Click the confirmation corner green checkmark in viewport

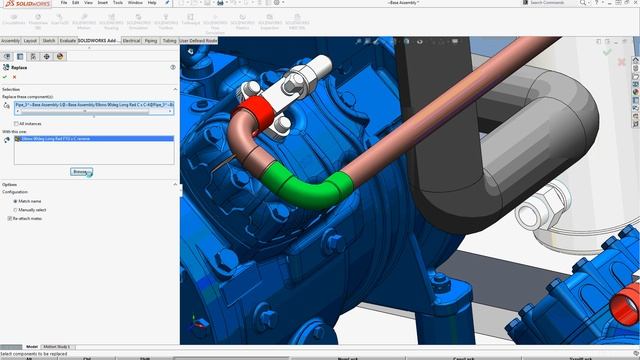coord(607,52)
